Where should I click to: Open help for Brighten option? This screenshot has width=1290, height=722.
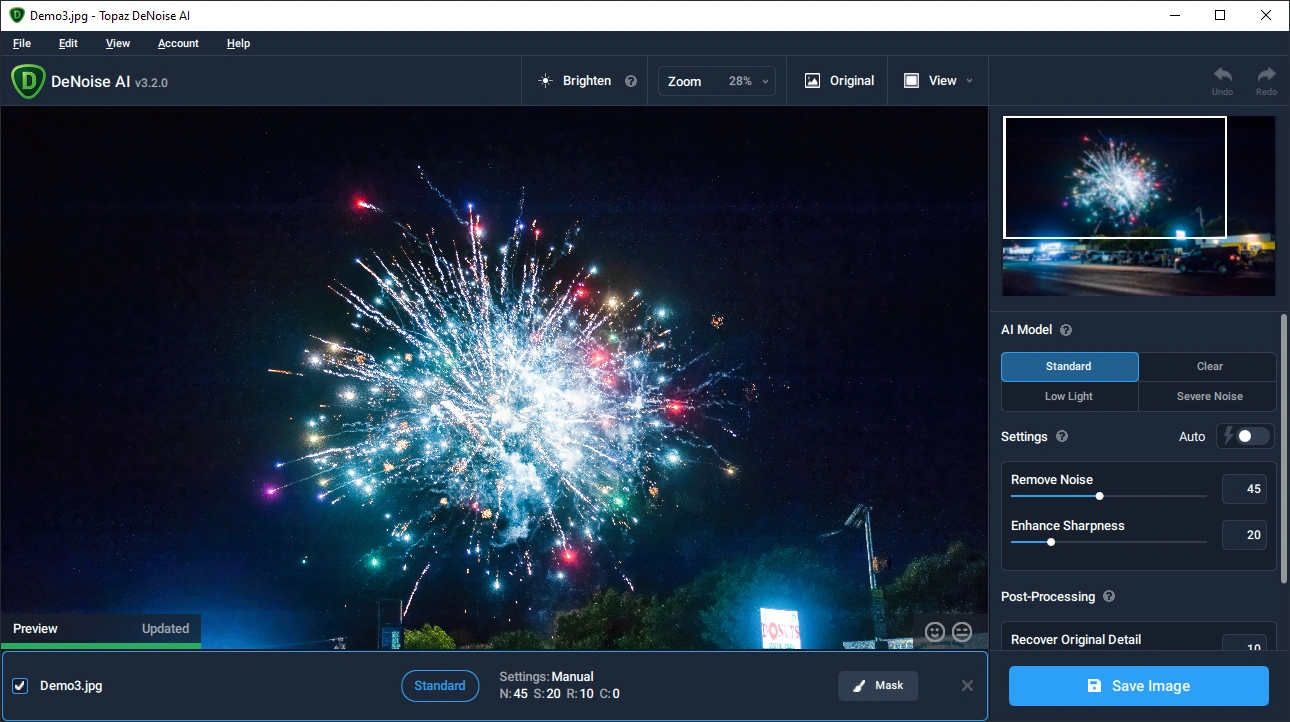coord(631,81)
